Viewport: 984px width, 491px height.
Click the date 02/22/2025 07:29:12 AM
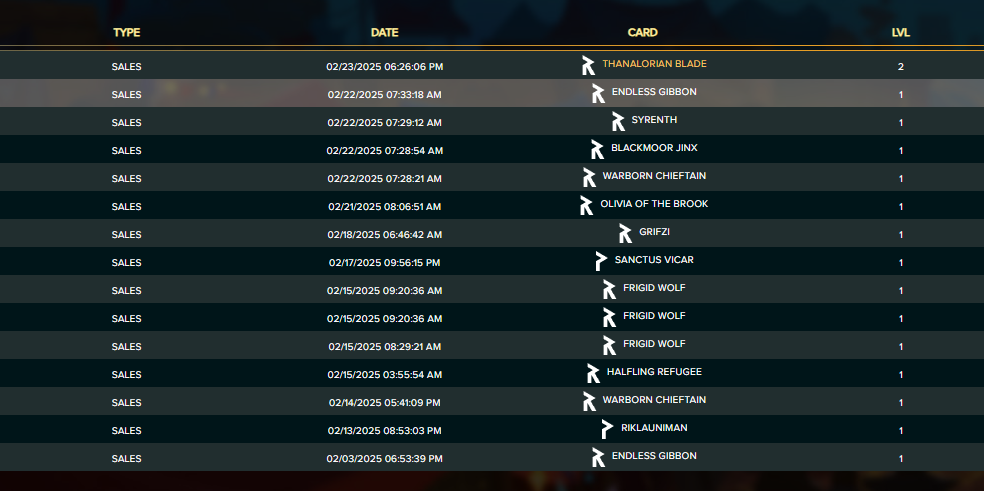coord(385,123)
